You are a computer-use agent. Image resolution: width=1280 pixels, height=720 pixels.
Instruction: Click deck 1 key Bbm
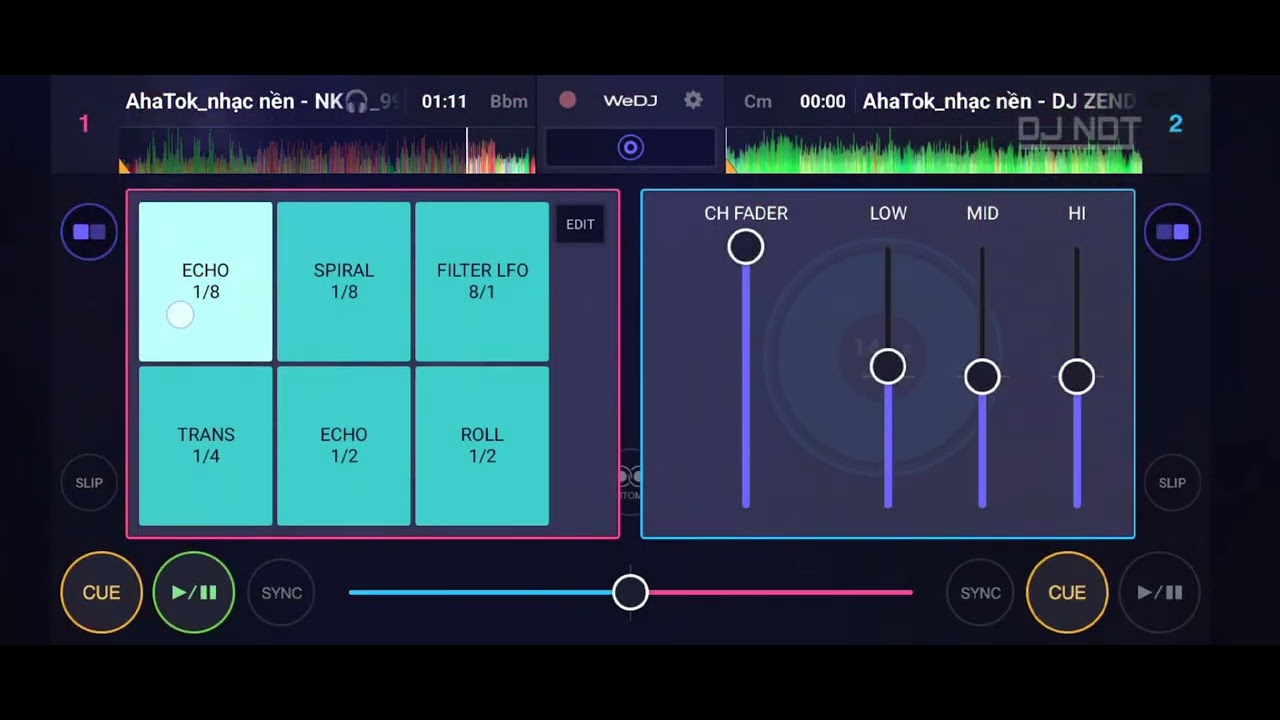pos(509,101)
